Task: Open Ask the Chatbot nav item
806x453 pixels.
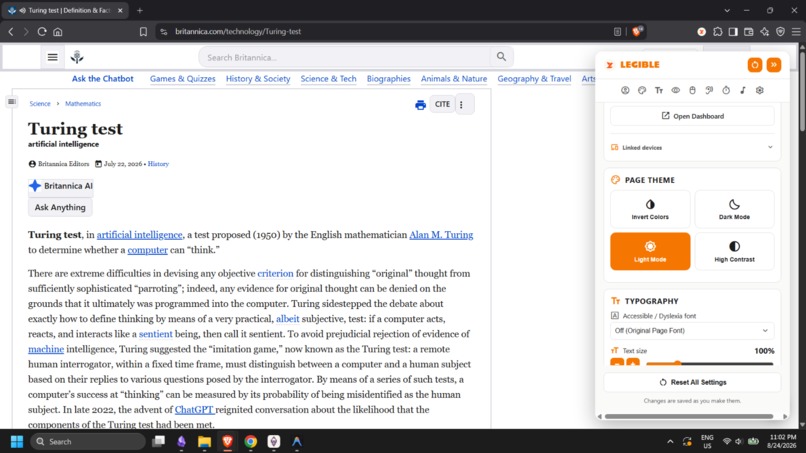Action: tap(102, 79)
